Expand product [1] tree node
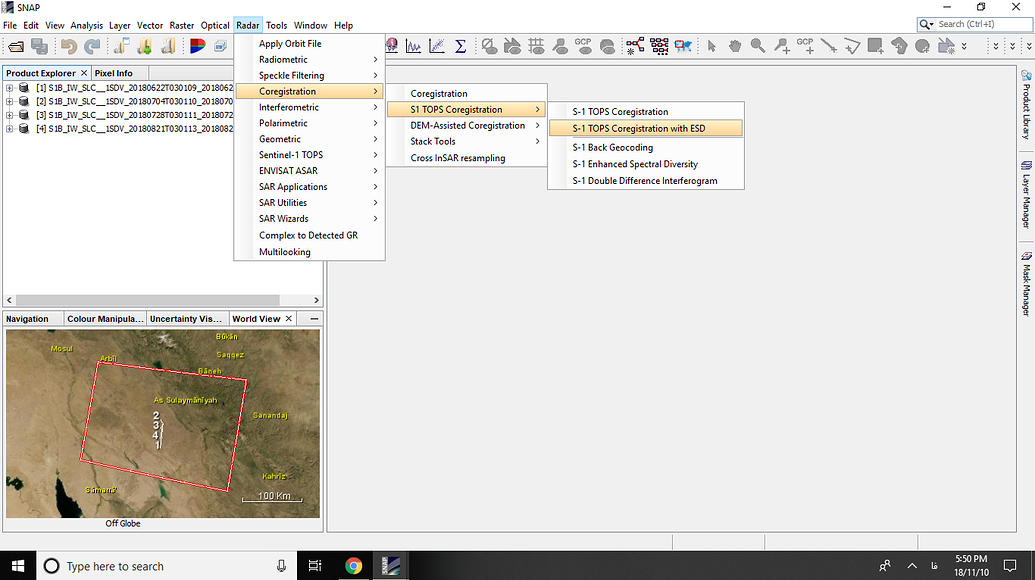The height and width of the screenshot is (580, 1035). pos(9,88)
